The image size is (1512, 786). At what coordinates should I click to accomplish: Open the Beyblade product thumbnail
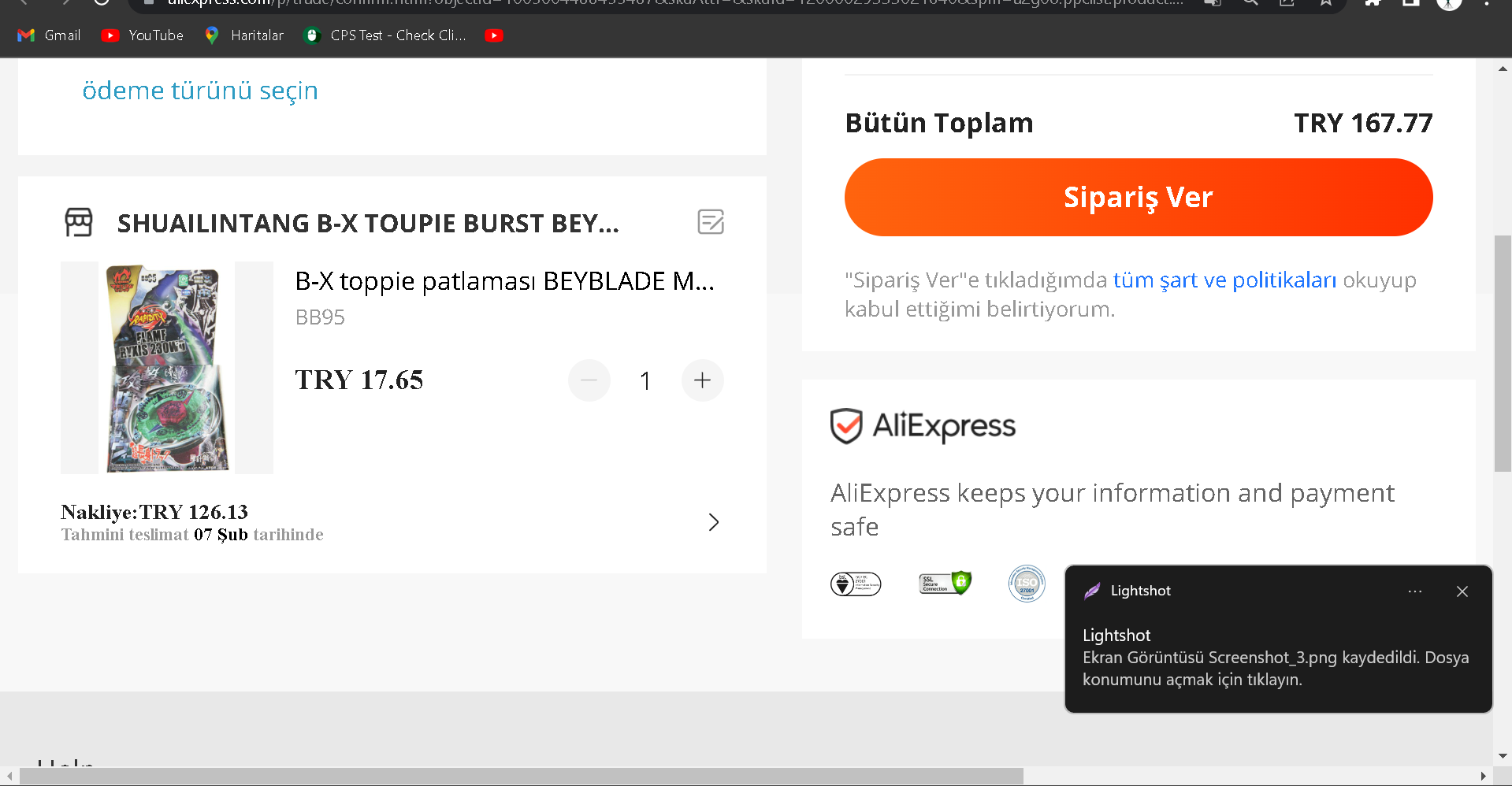(x=167, y=368)
